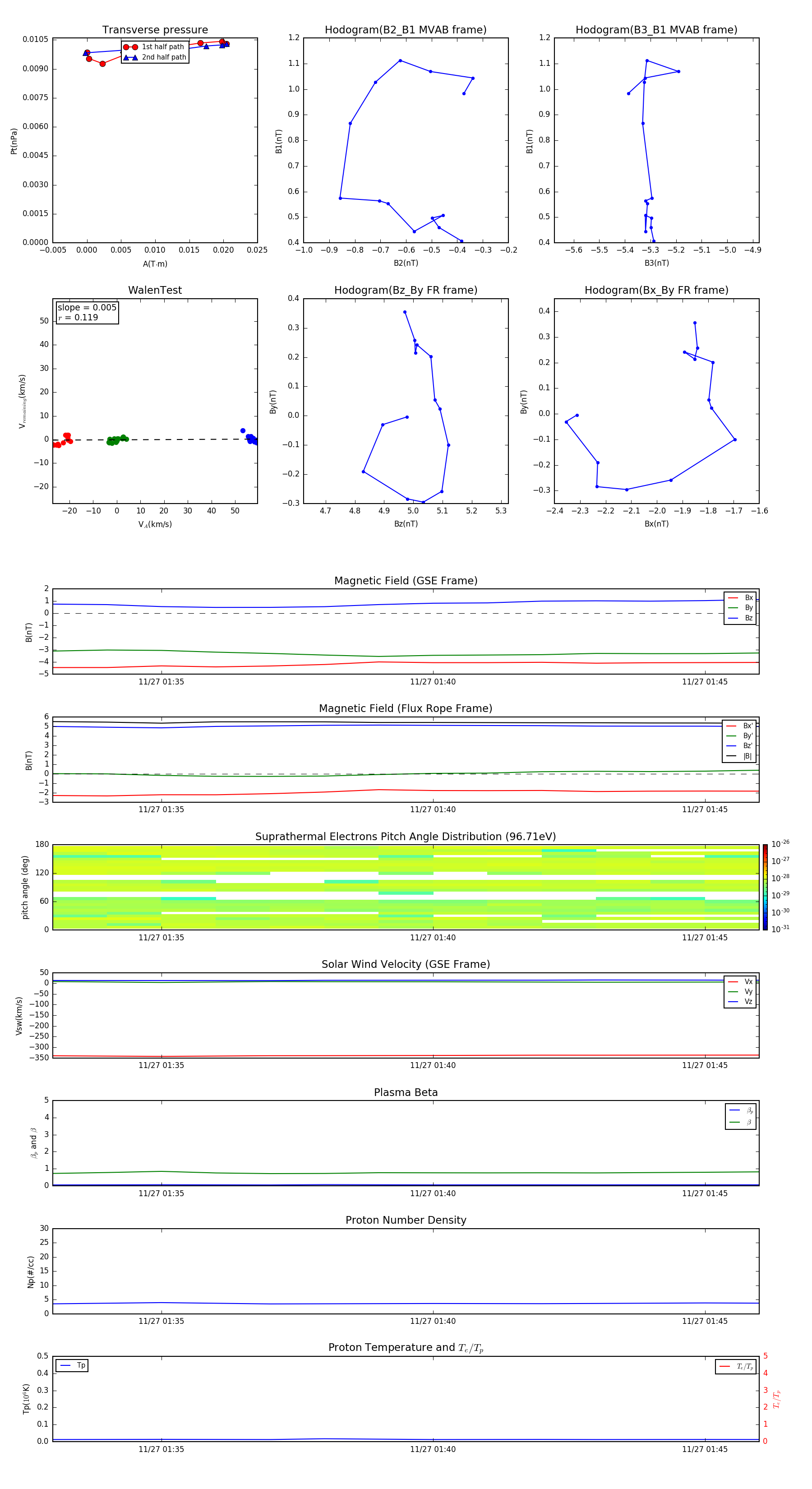Click the 'Hodogram(Bz_By FR frame)' title
Viewport: 812px width, 1489px height.
point(406,290)
